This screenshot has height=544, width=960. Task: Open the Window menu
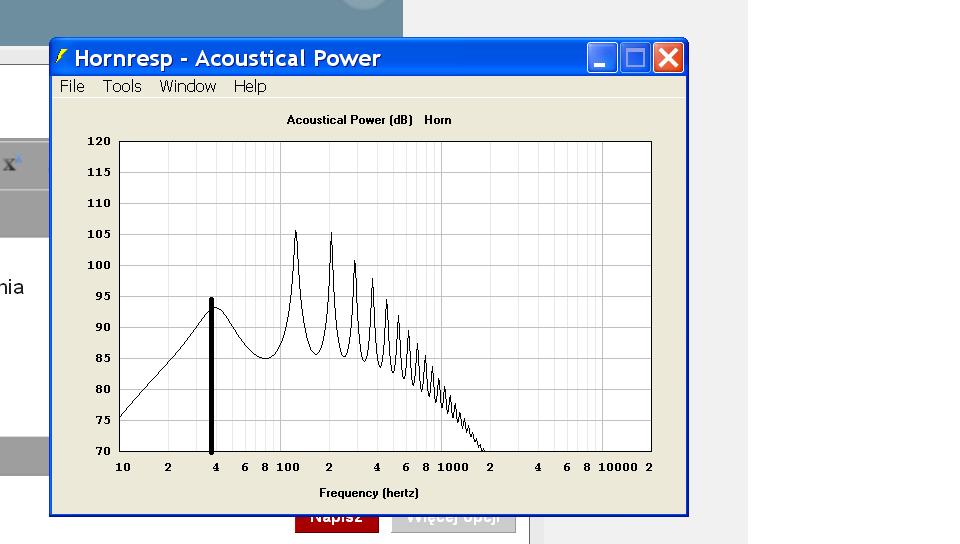tap(187, 86)
